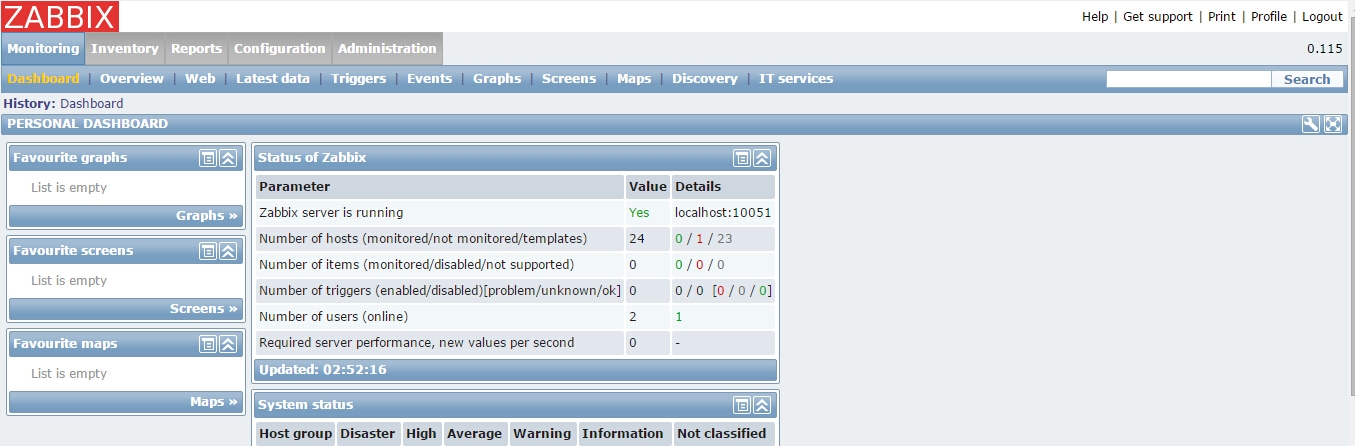This screenshot has height=446, width=1355.
Task: Click the Dashboard history breadcrumb
Action: point(91,103)
